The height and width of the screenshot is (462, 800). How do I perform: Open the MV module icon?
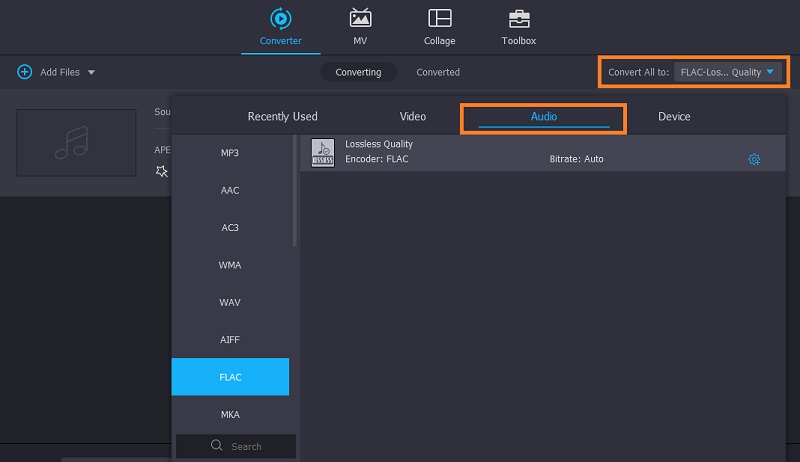(360, 19)
